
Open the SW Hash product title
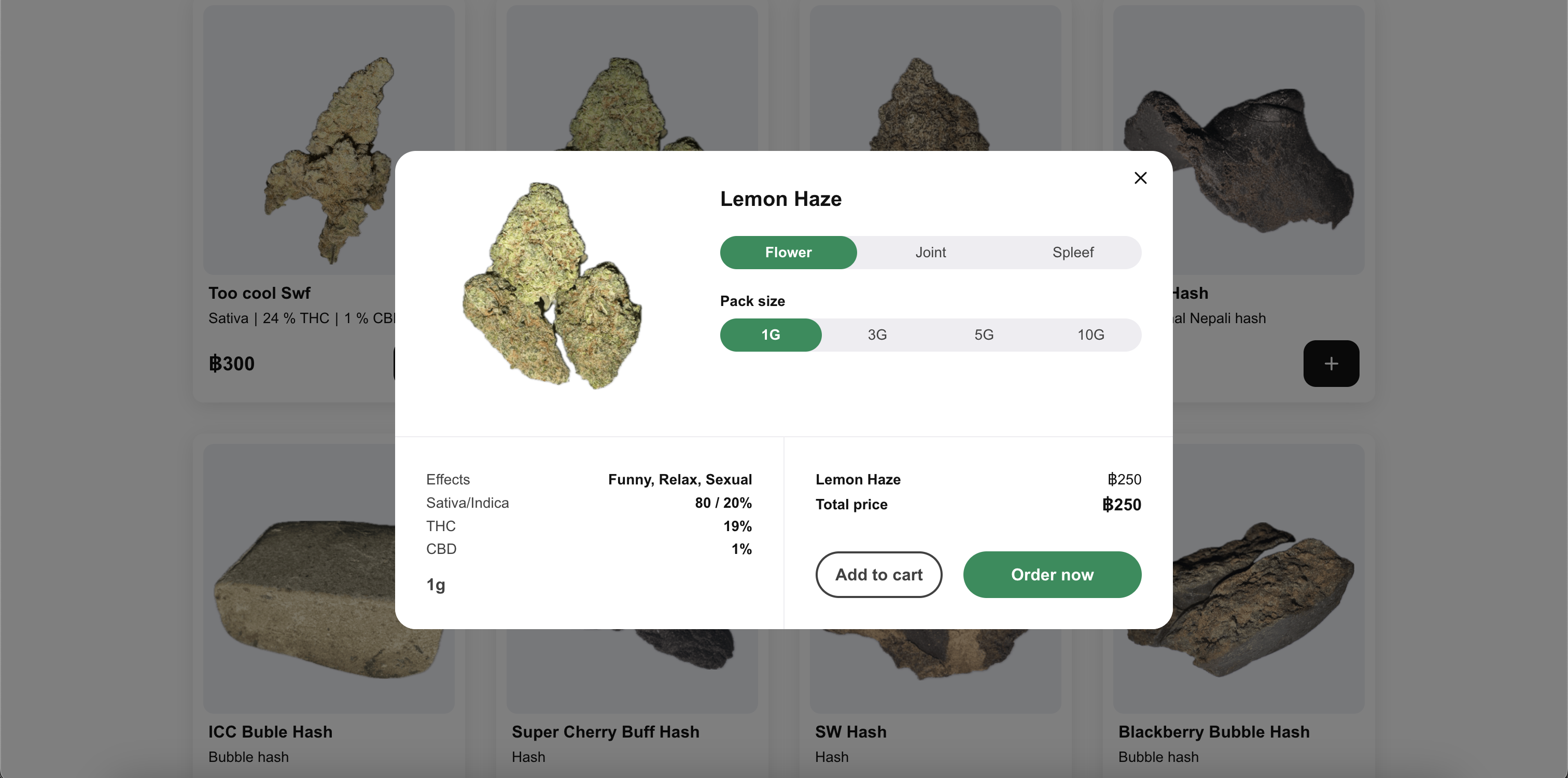coord(850,732)
